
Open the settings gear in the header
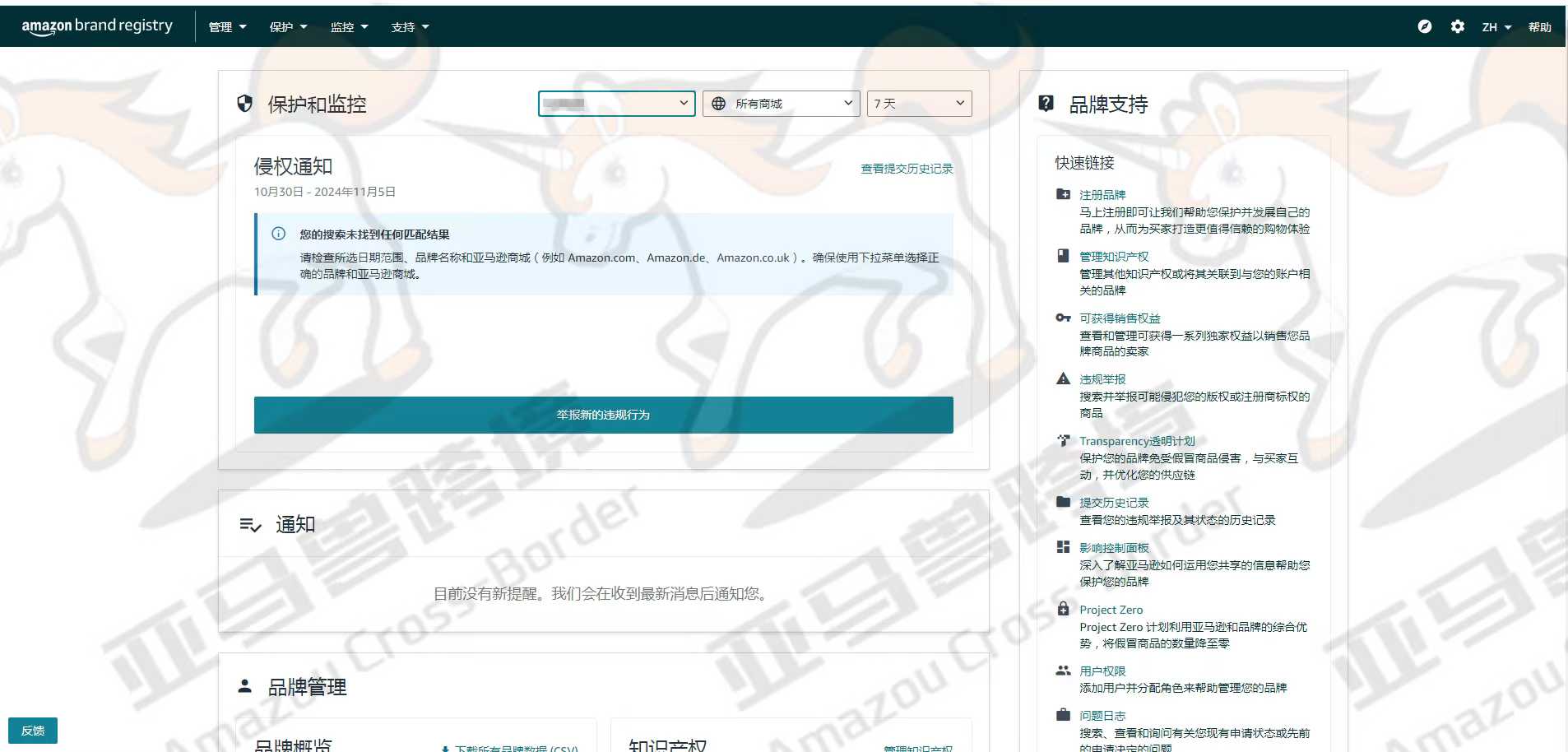[1458, 26]
